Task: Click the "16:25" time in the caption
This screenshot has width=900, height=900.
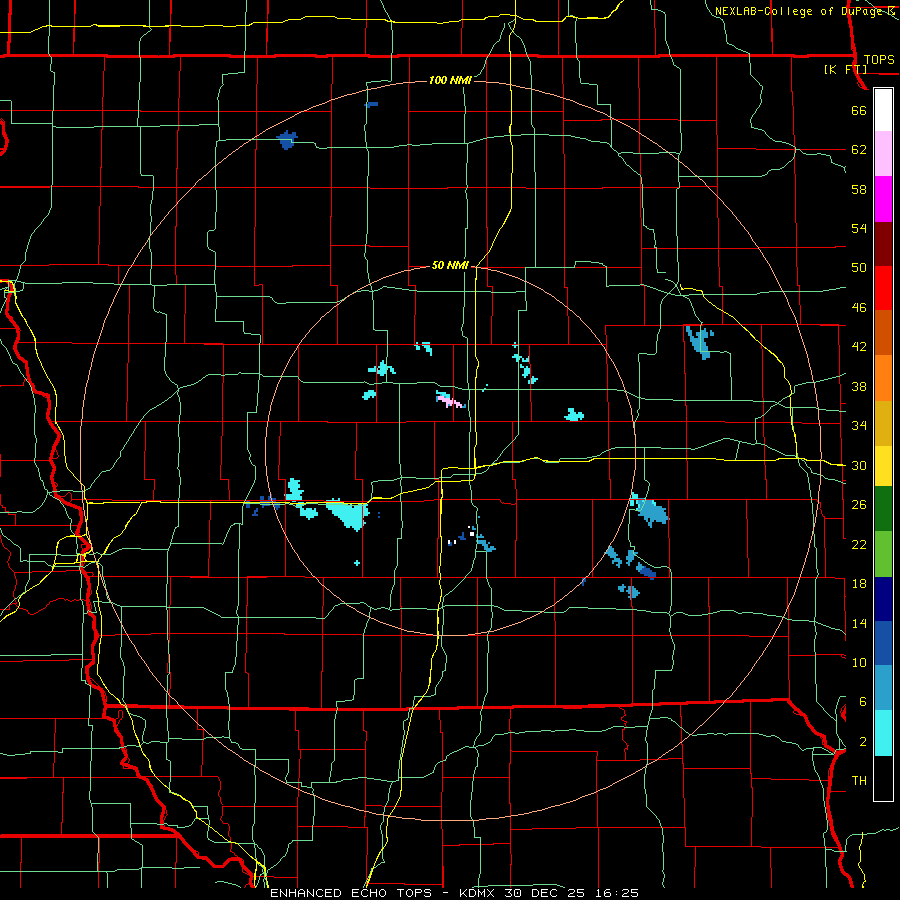Action: pyautogui.click(x=617, y=893)
